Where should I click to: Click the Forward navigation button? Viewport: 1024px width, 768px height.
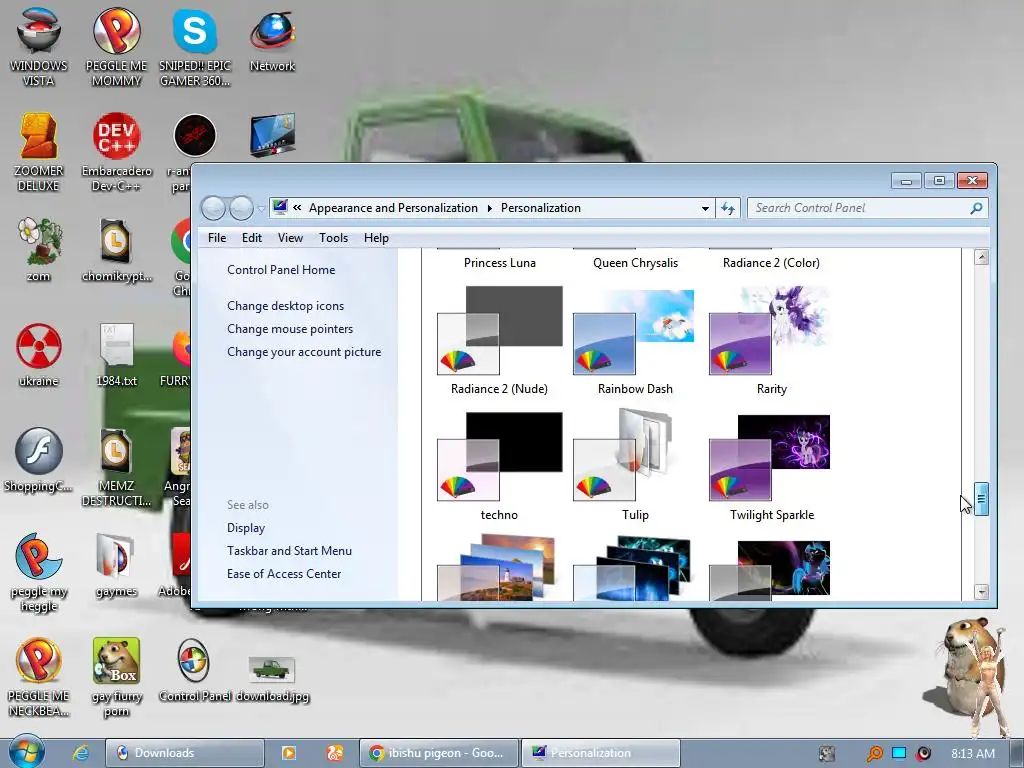241,208
